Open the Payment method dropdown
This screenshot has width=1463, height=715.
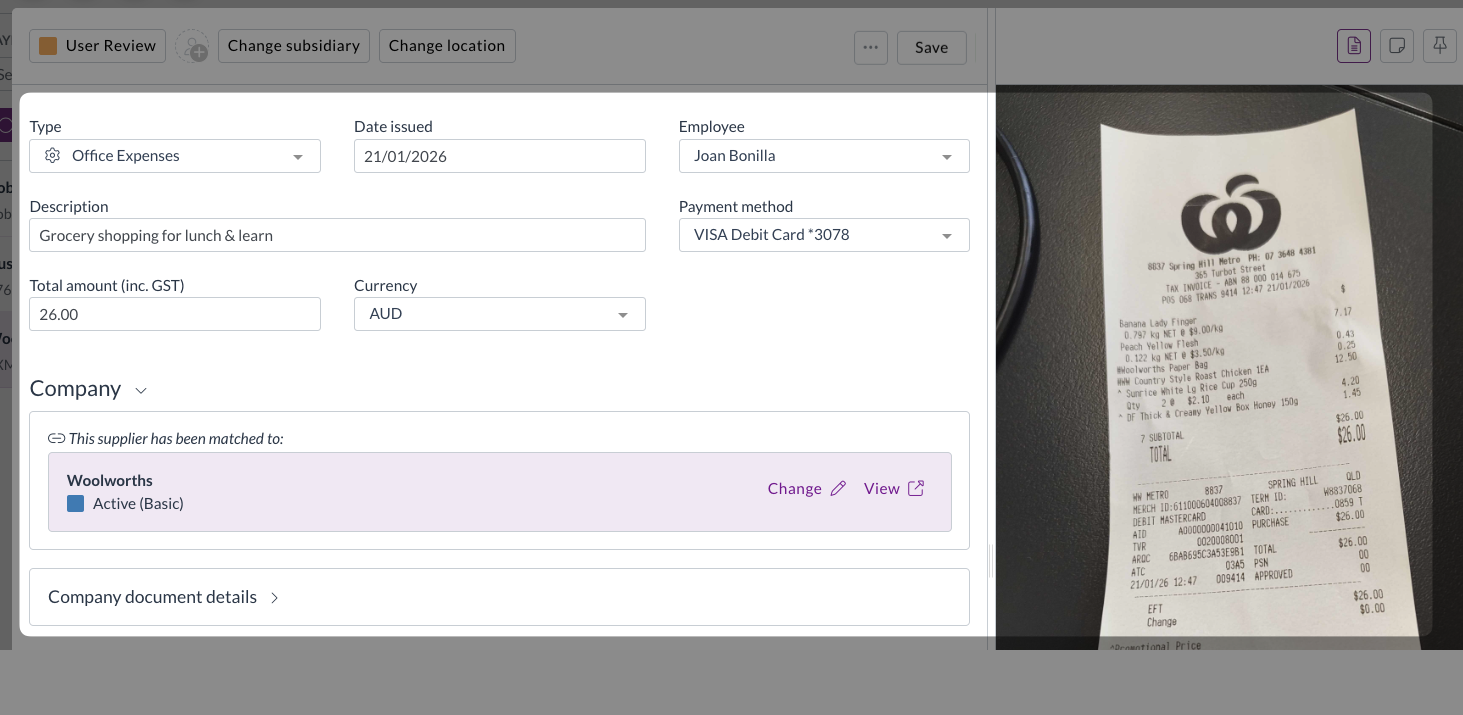coord(946,236)
